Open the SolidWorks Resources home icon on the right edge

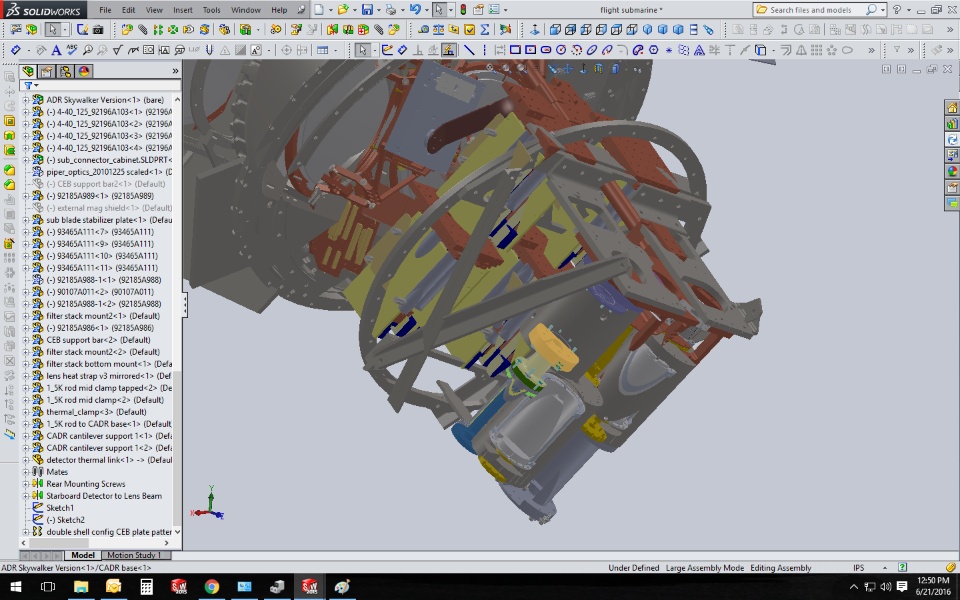[952, 108]
